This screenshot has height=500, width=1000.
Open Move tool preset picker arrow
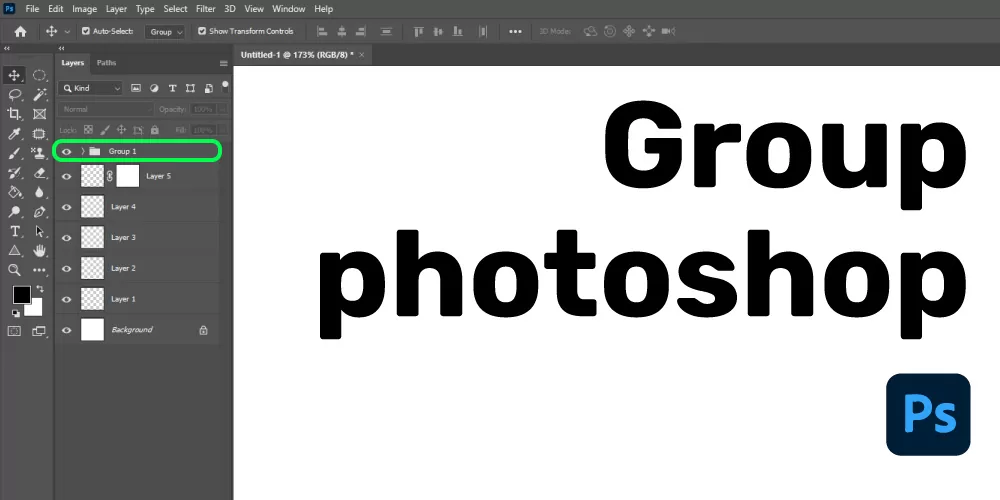67,31
